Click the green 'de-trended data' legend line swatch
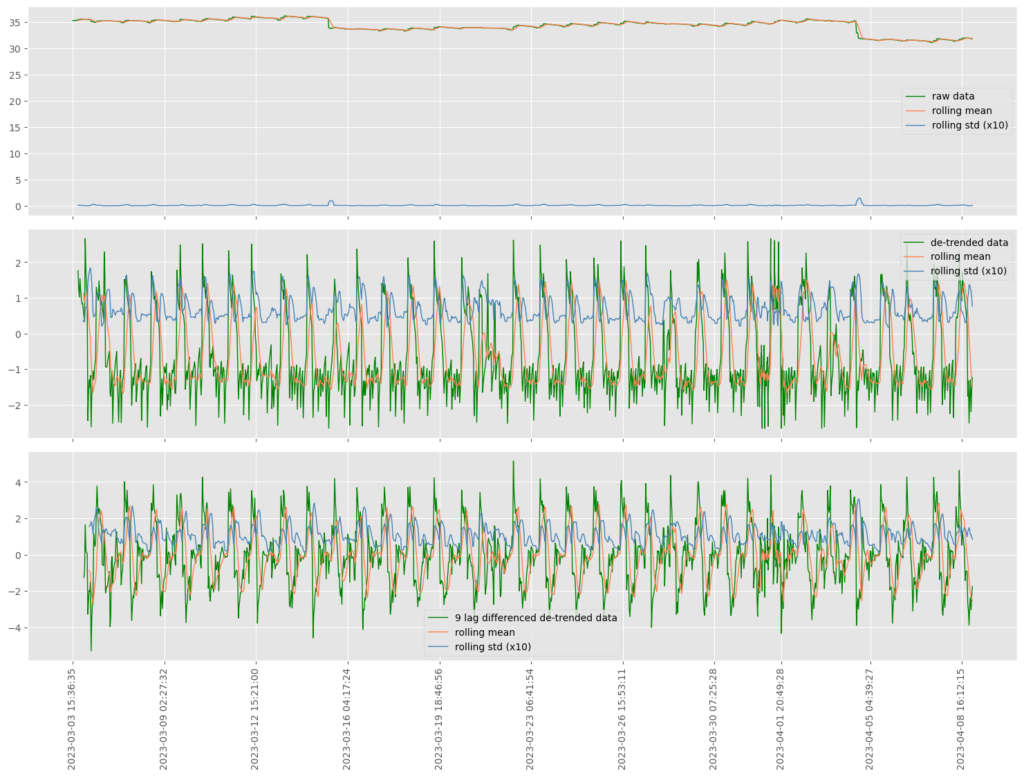The width and height of the screenshot is (1024, 776). 914,242
